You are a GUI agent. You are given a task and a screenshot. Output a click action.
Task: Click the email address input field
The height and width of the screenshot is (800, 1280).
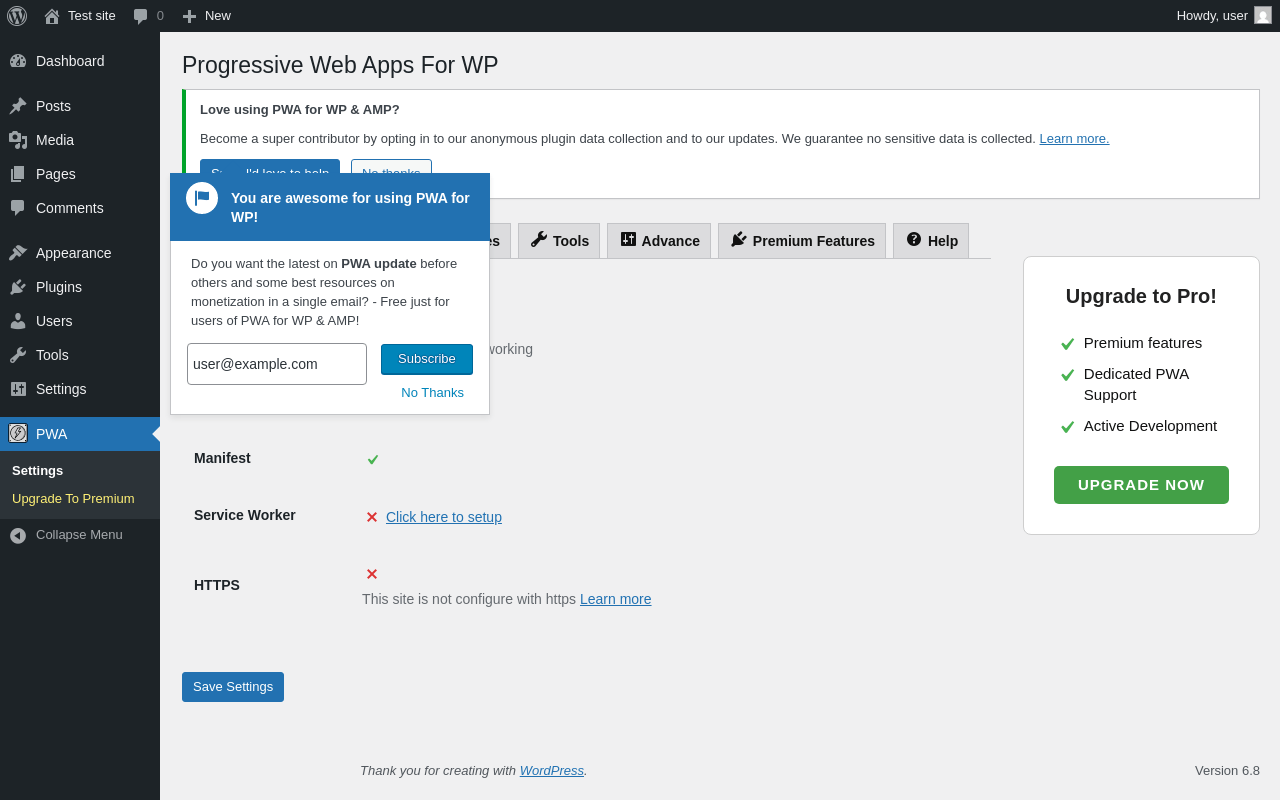(x=277, y=364)
